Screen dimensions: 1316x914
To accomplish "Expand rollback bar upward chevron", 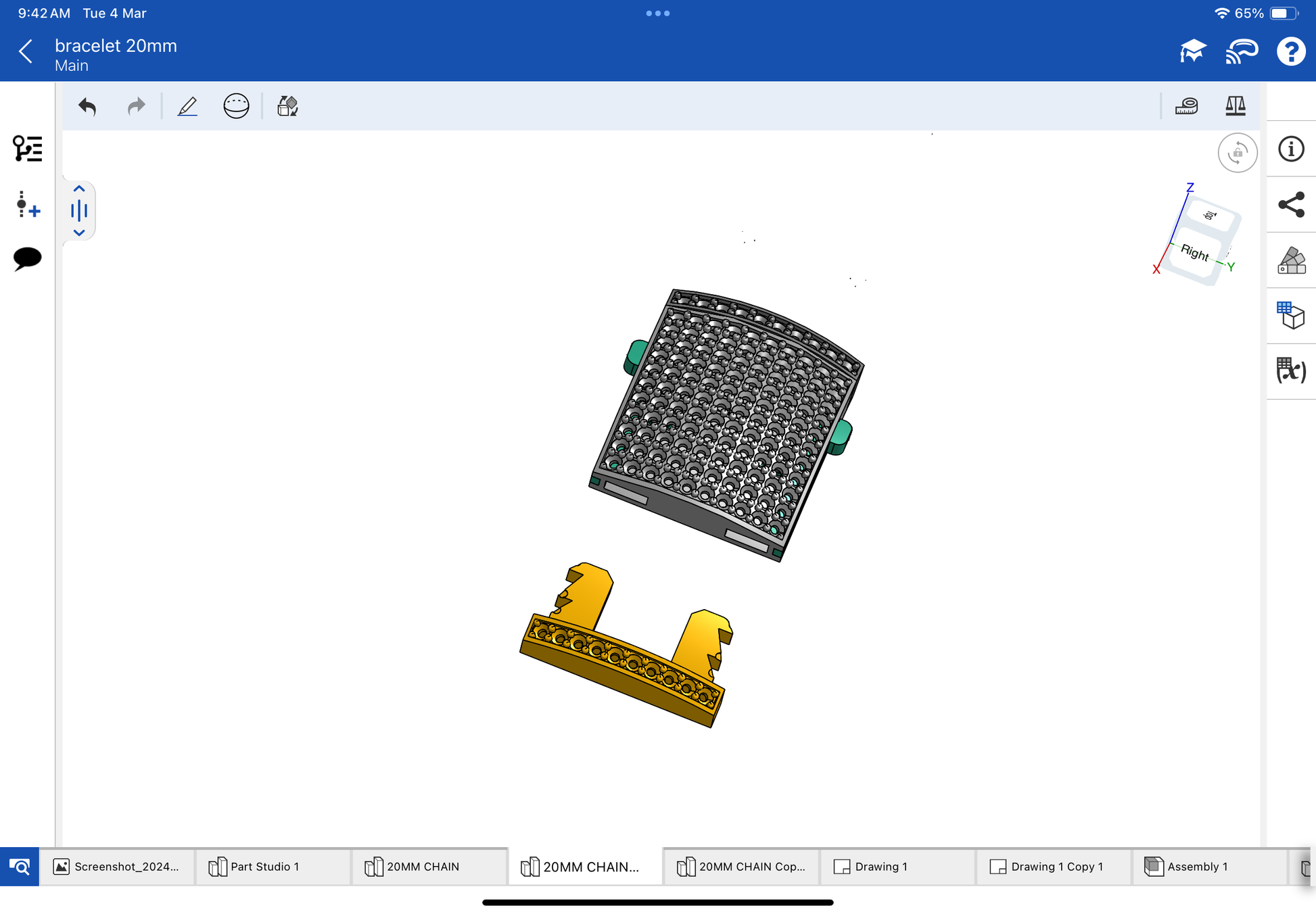I will 79,189.
